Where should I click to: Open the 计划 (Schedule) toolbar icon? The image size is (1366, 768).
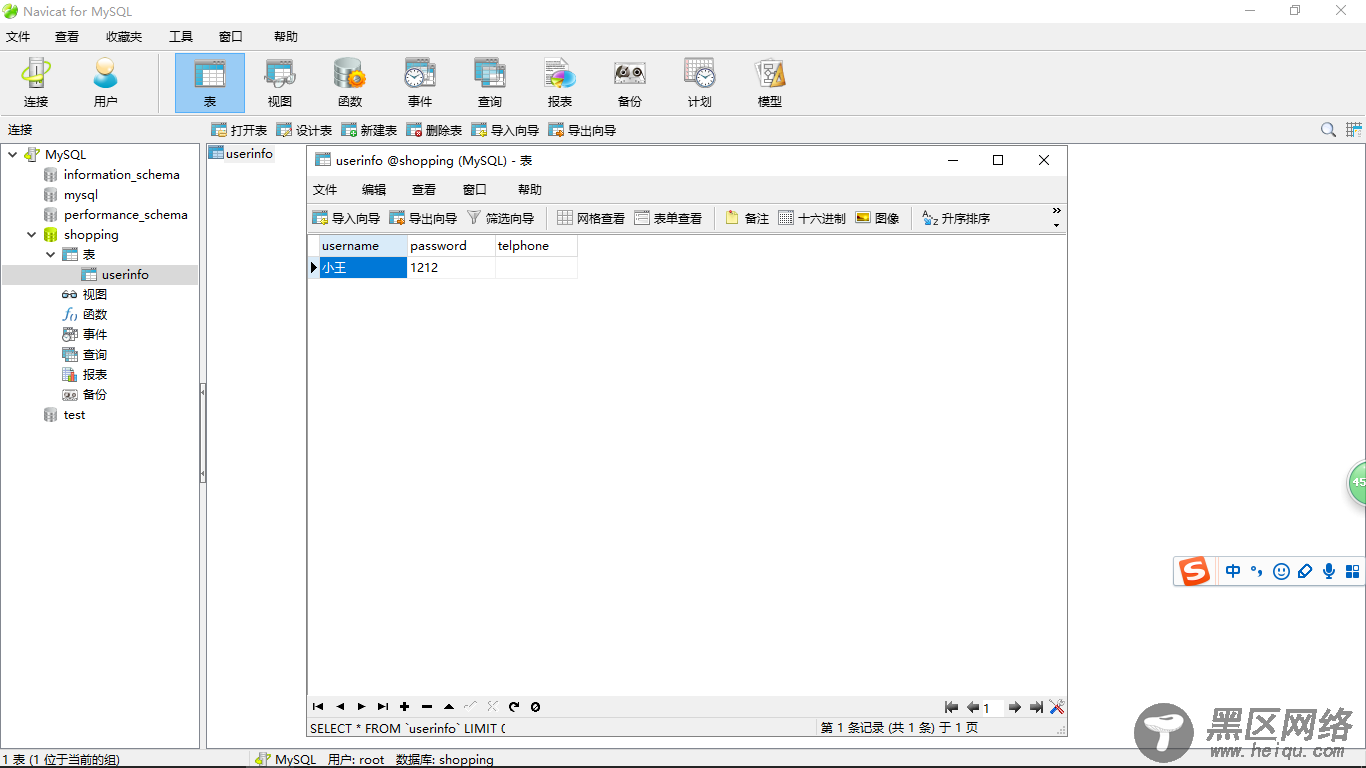[x=700, y=83]
